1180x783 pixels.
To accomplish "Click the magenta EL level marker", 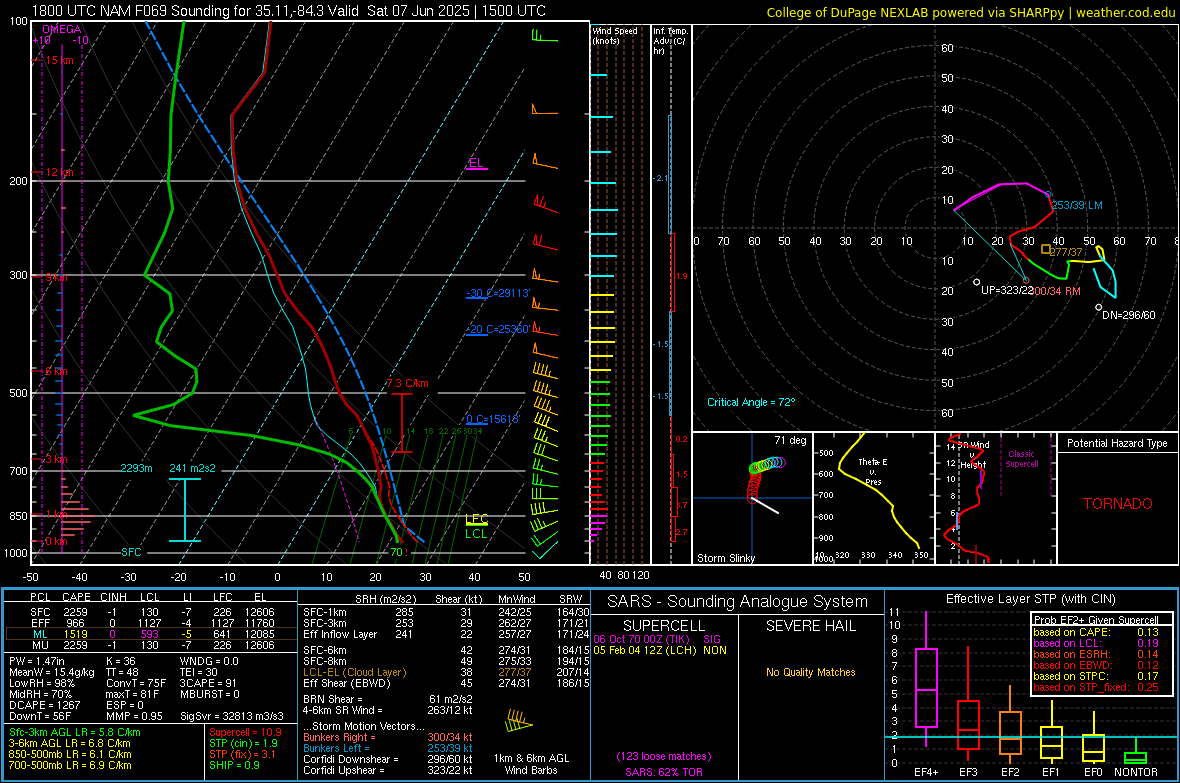I will pos(476,163).
